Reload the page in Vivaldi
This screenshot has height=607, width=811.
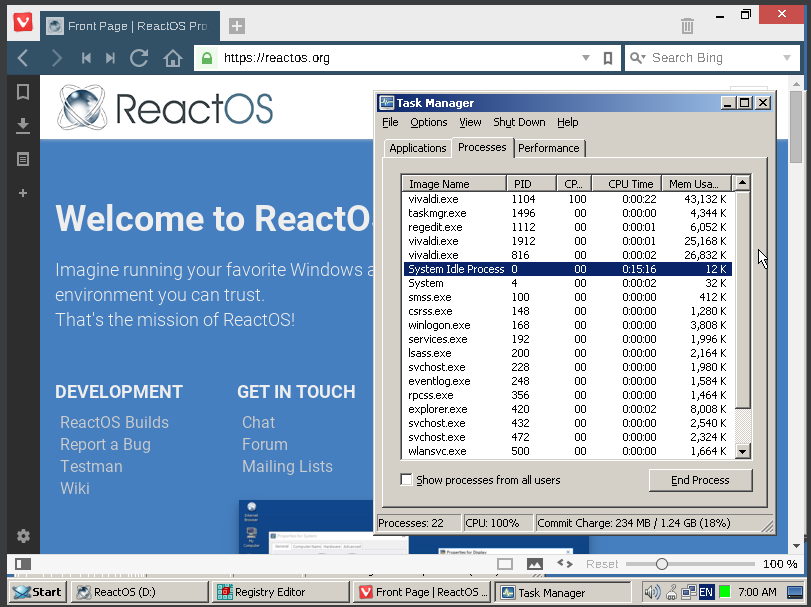click(x=139, y=58)
